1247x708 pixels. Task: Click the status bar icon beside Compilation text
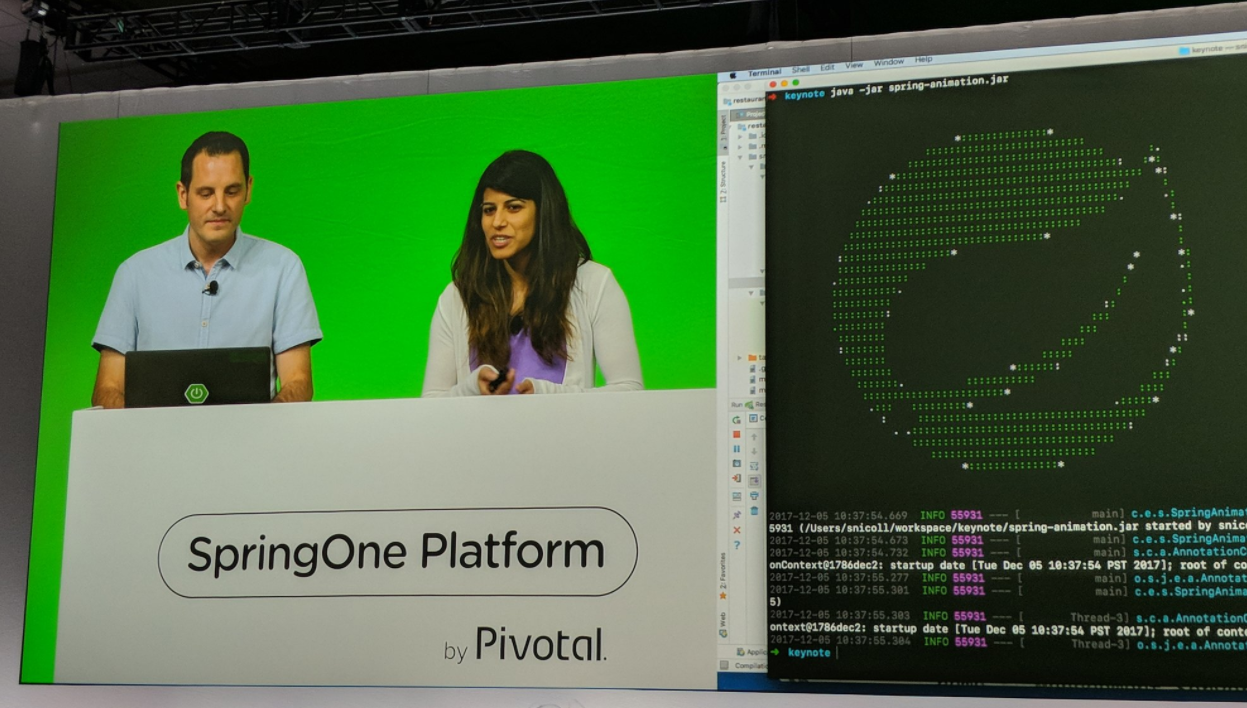tap(723, 665)
